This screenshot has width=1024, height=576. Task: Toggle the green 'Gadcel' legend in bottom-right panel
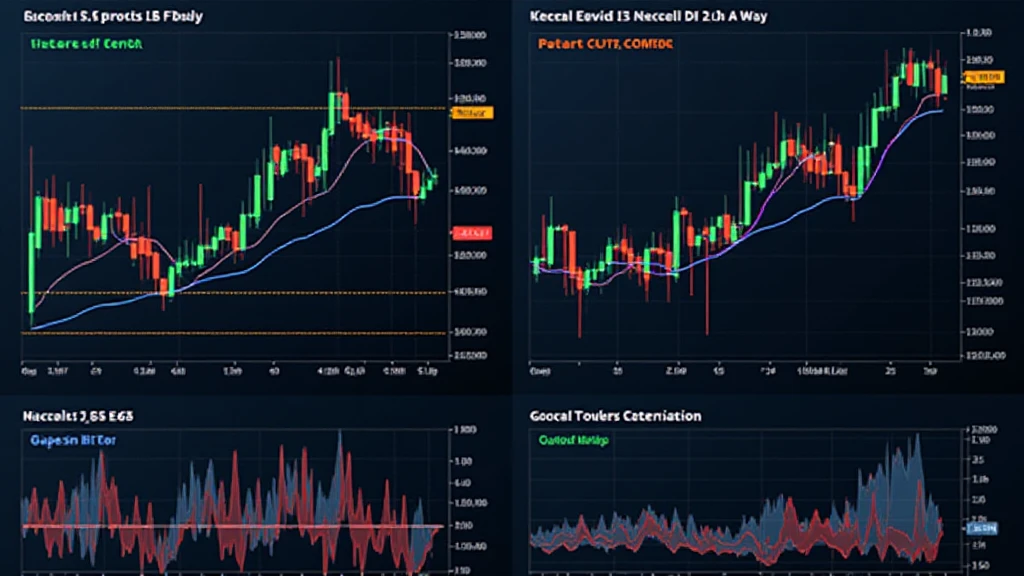point(573,439)
